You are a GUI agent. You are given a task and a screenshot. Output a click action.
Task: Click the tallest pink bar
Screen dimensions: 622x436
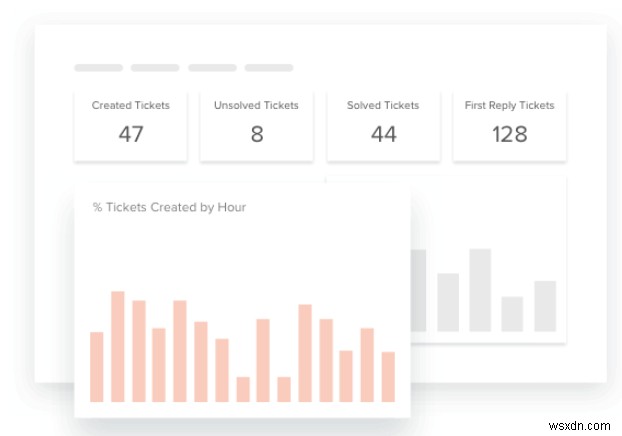pyautogui.click(x=118, y=346)
